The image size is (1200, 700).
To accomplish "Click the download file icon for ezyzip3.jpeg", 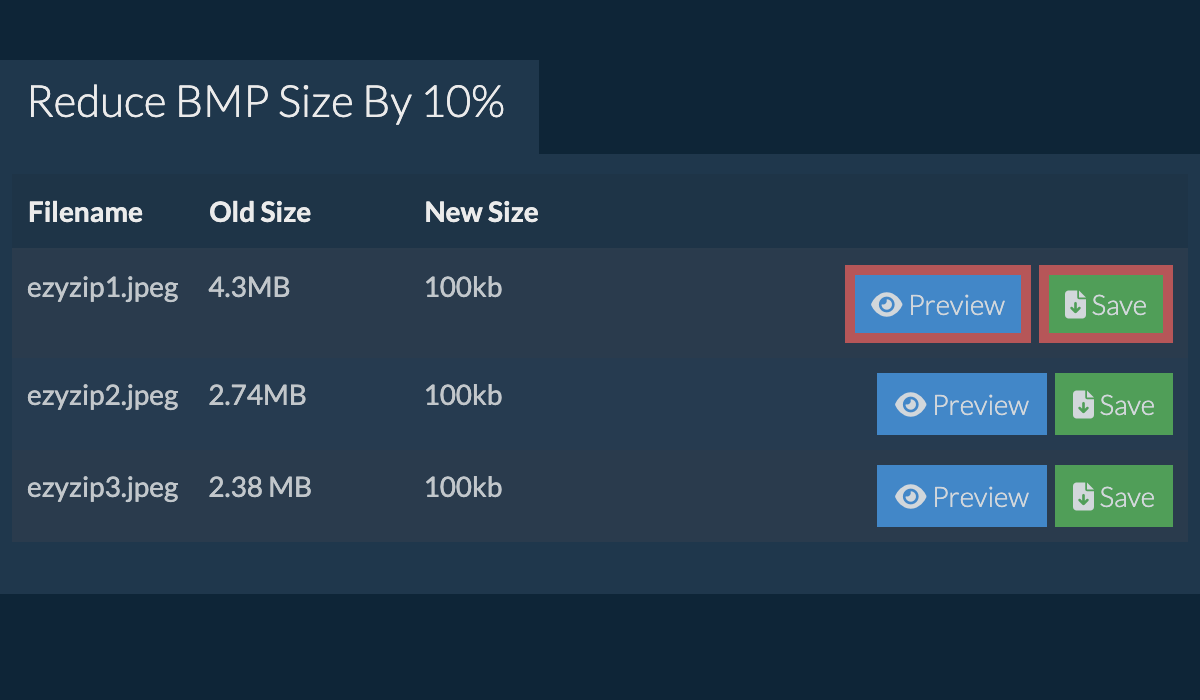I will point(1083,497).
